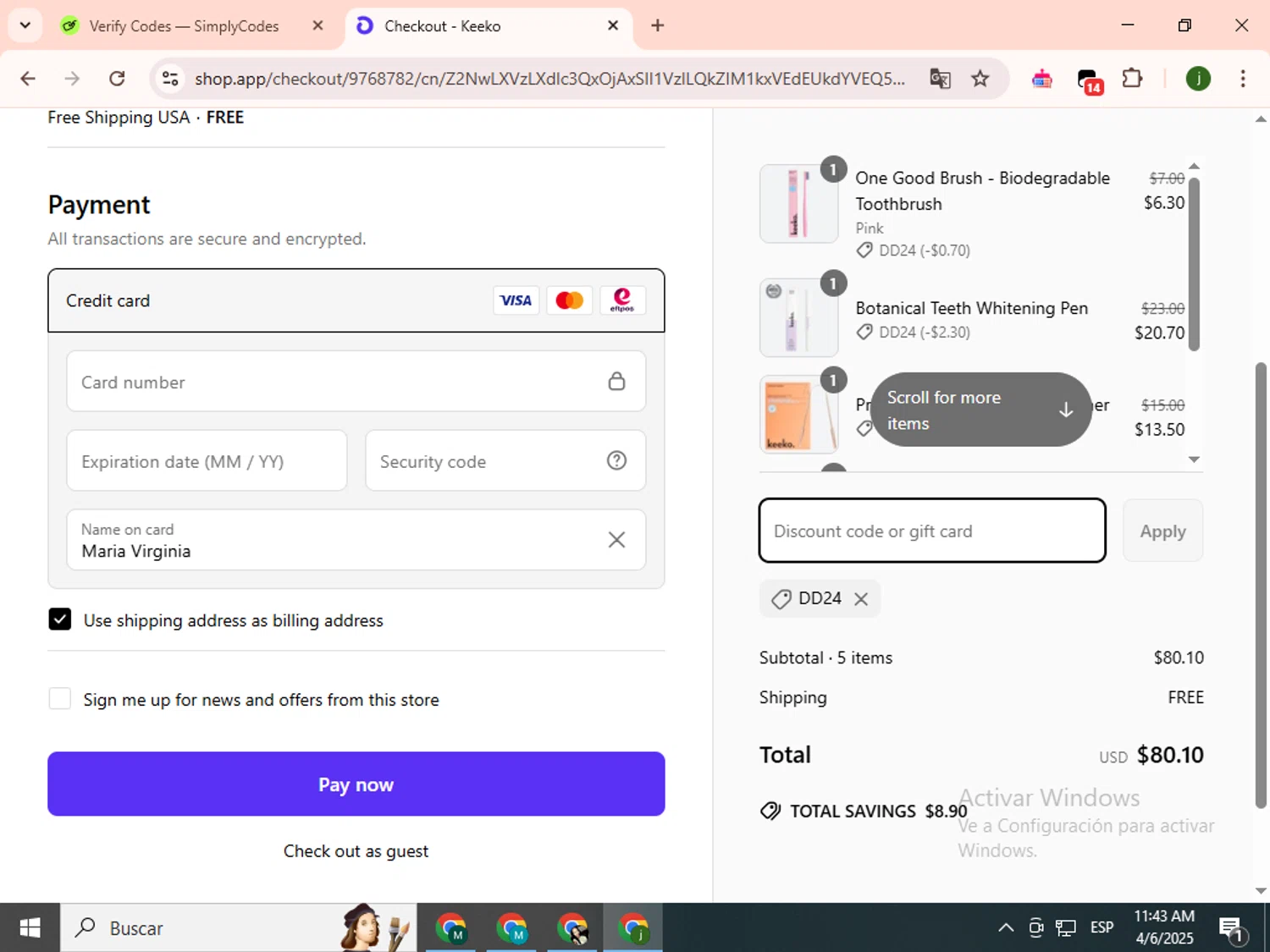The width and height of the screenshot is (1270, 952).
Task: Switch to the Checkout - Keeko tab
Action: 487,26
